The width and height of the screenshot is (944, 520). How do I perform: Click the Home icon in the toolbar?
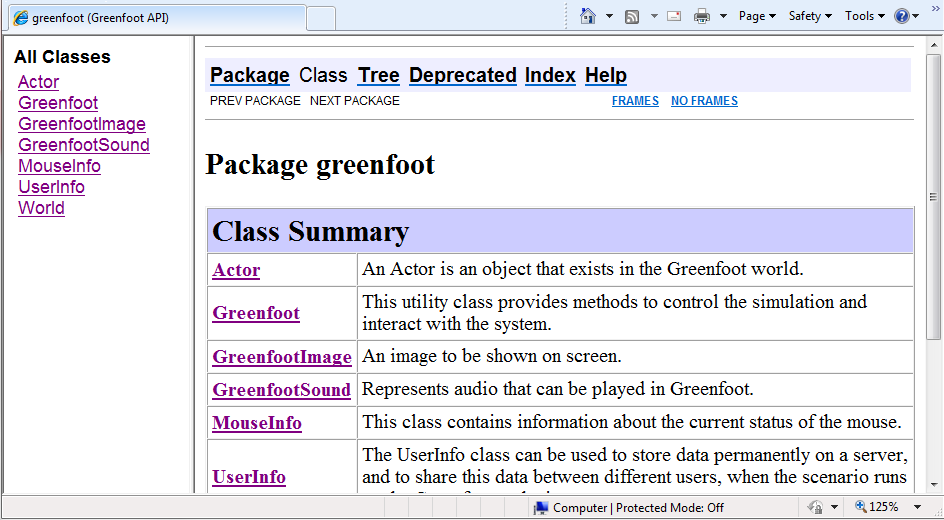click(588, 16)
